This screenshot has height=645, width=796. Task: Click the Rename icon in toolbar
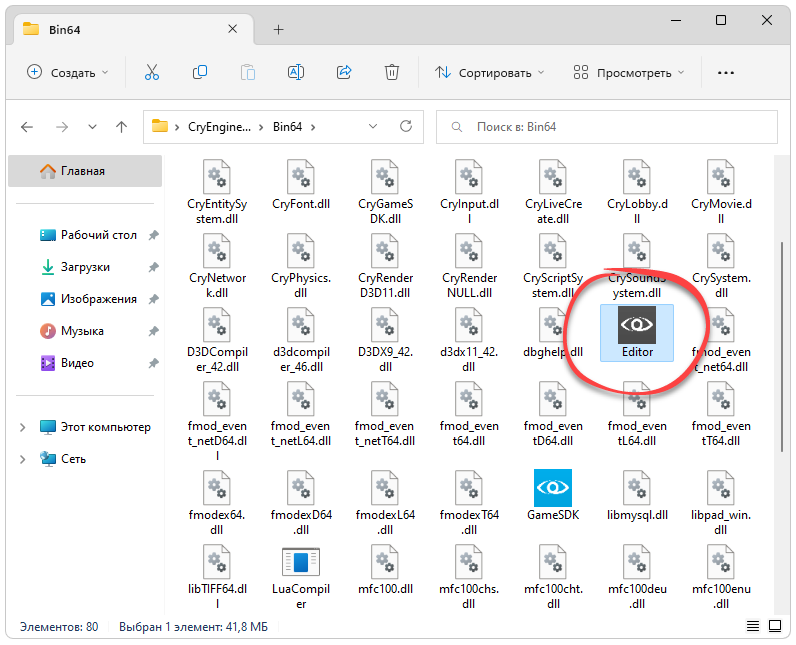coord(296,72)
